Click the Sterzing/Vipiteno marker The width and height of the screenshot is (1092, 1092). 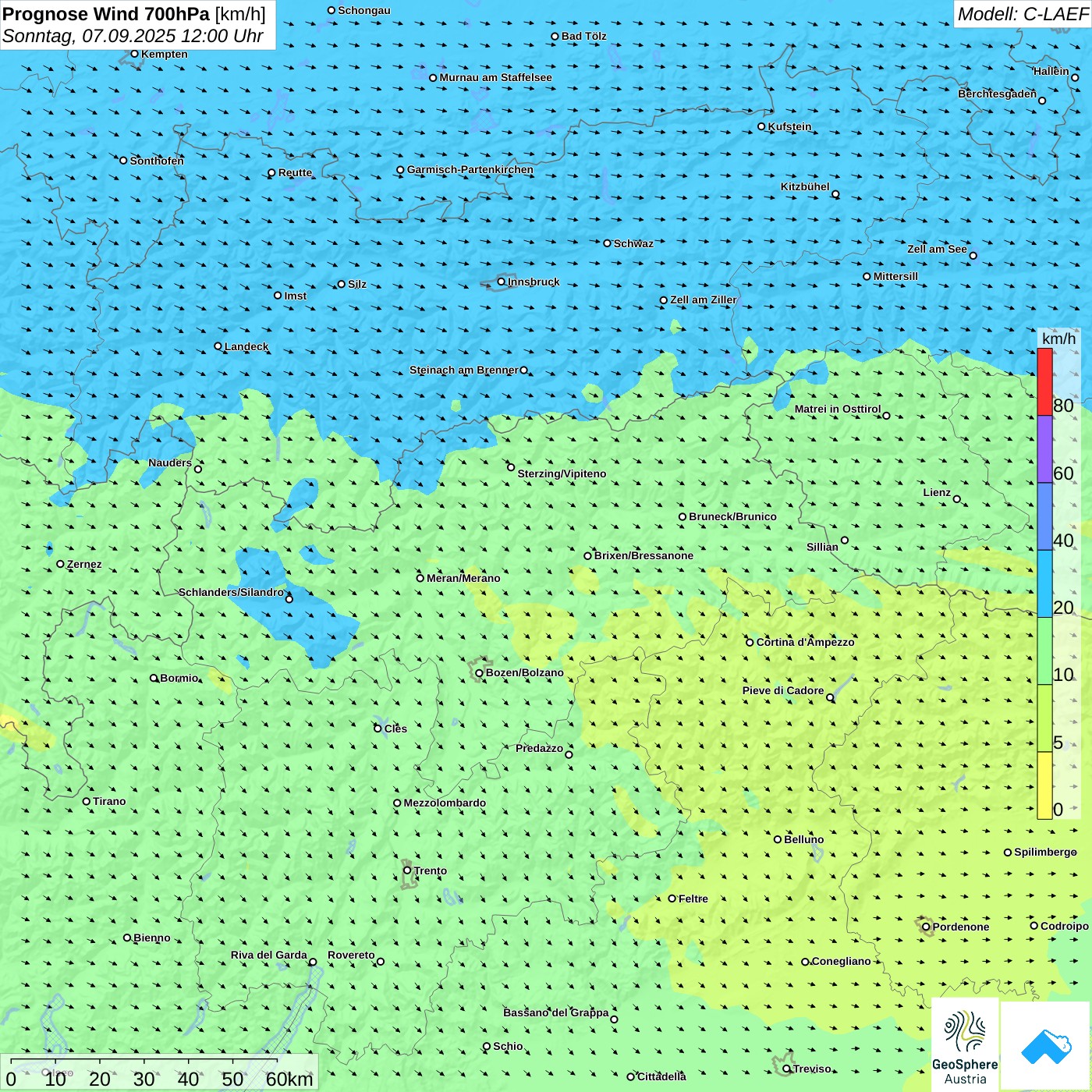pos(511,467)
